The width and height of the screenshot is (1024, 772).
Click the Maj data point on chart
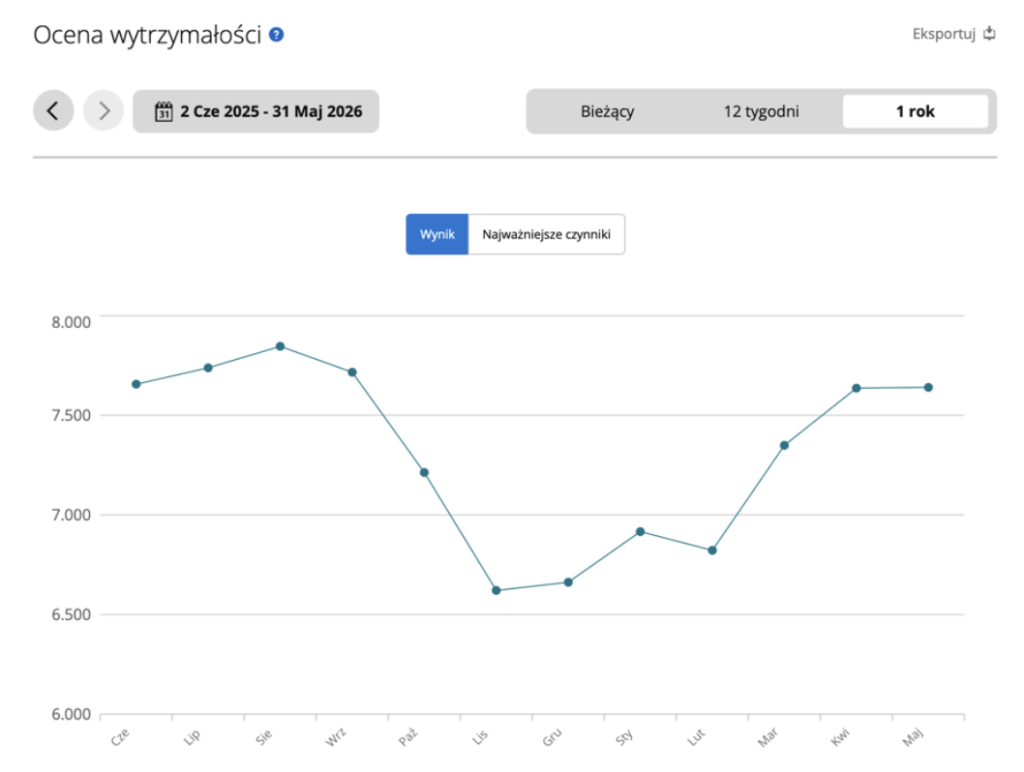pyautogui.click(x=929, y=387)
